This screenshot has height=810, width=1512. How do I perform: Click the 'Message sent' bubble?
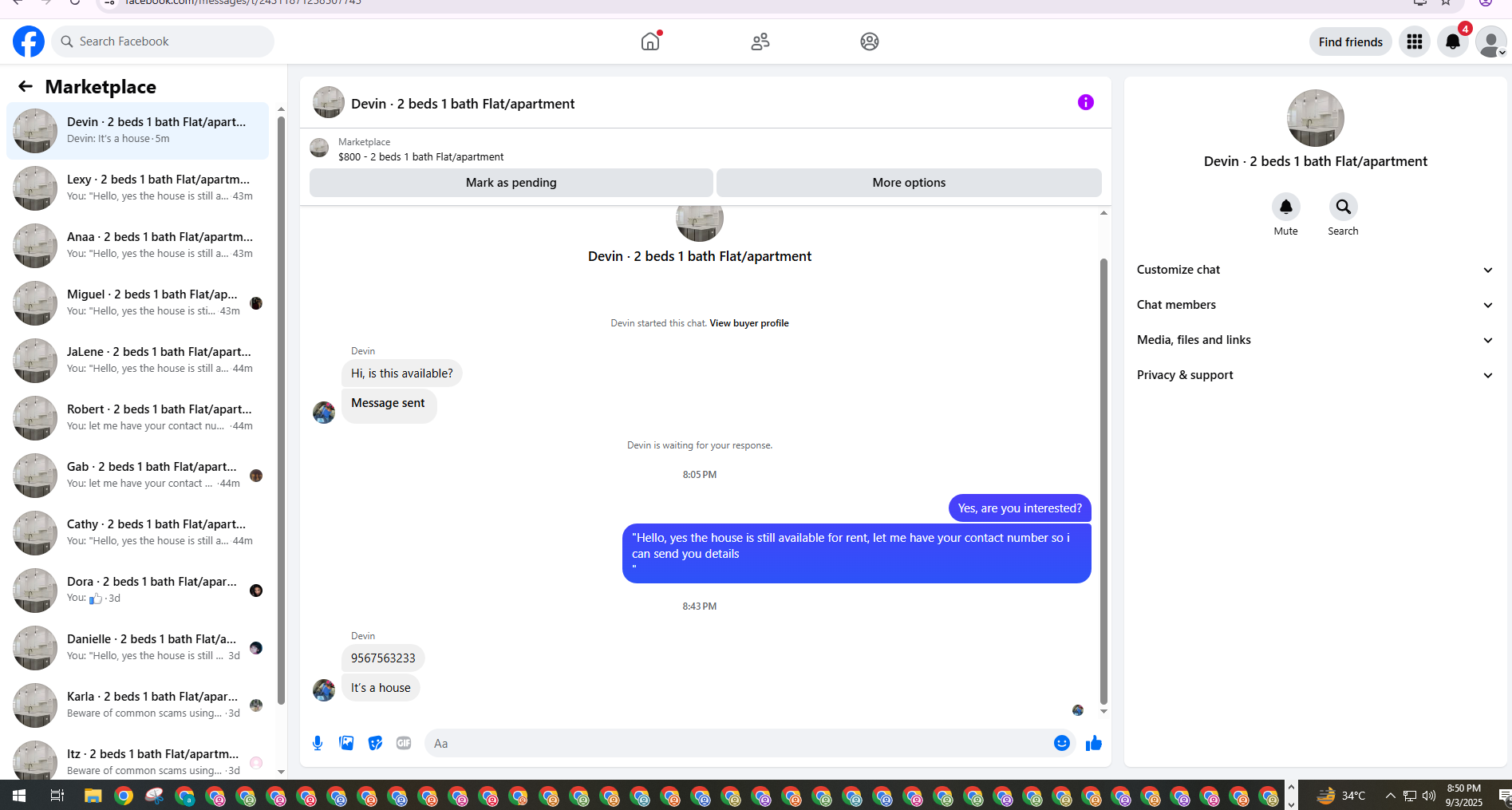[389, 405]
